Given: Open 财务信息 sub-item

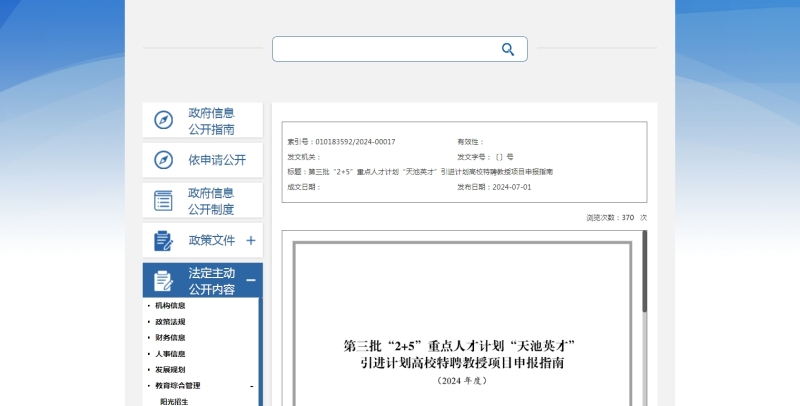Looking at the screenshot, I should click(170, 338).
